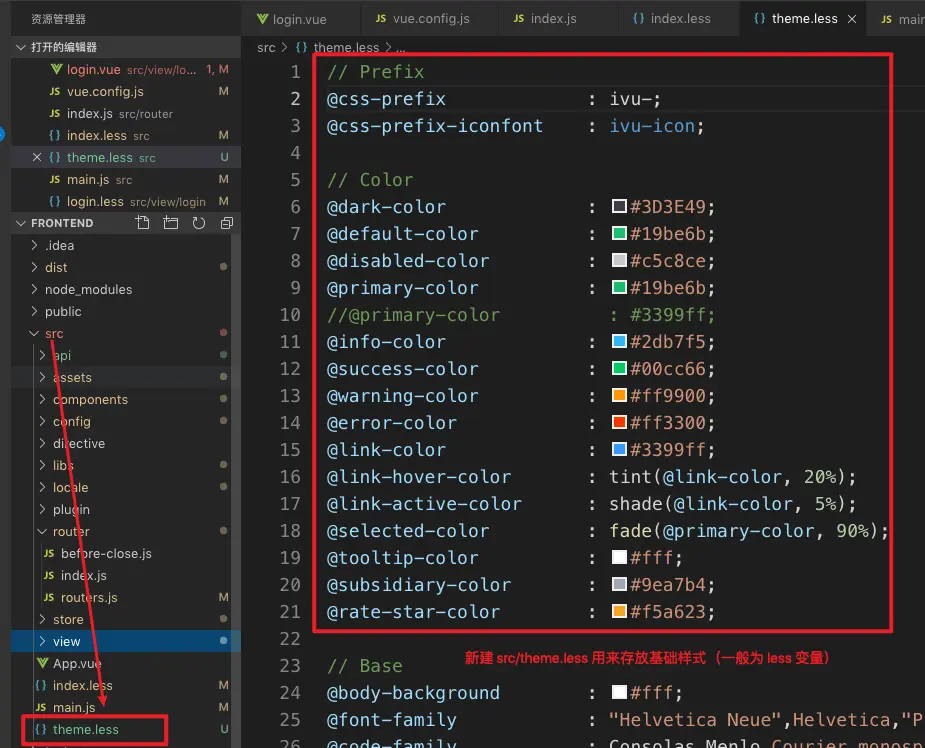Viewport: 925px width, 748px height.
Task: Click the Vue icon beside App.vue in tree
Action: [x=42, y=663]
